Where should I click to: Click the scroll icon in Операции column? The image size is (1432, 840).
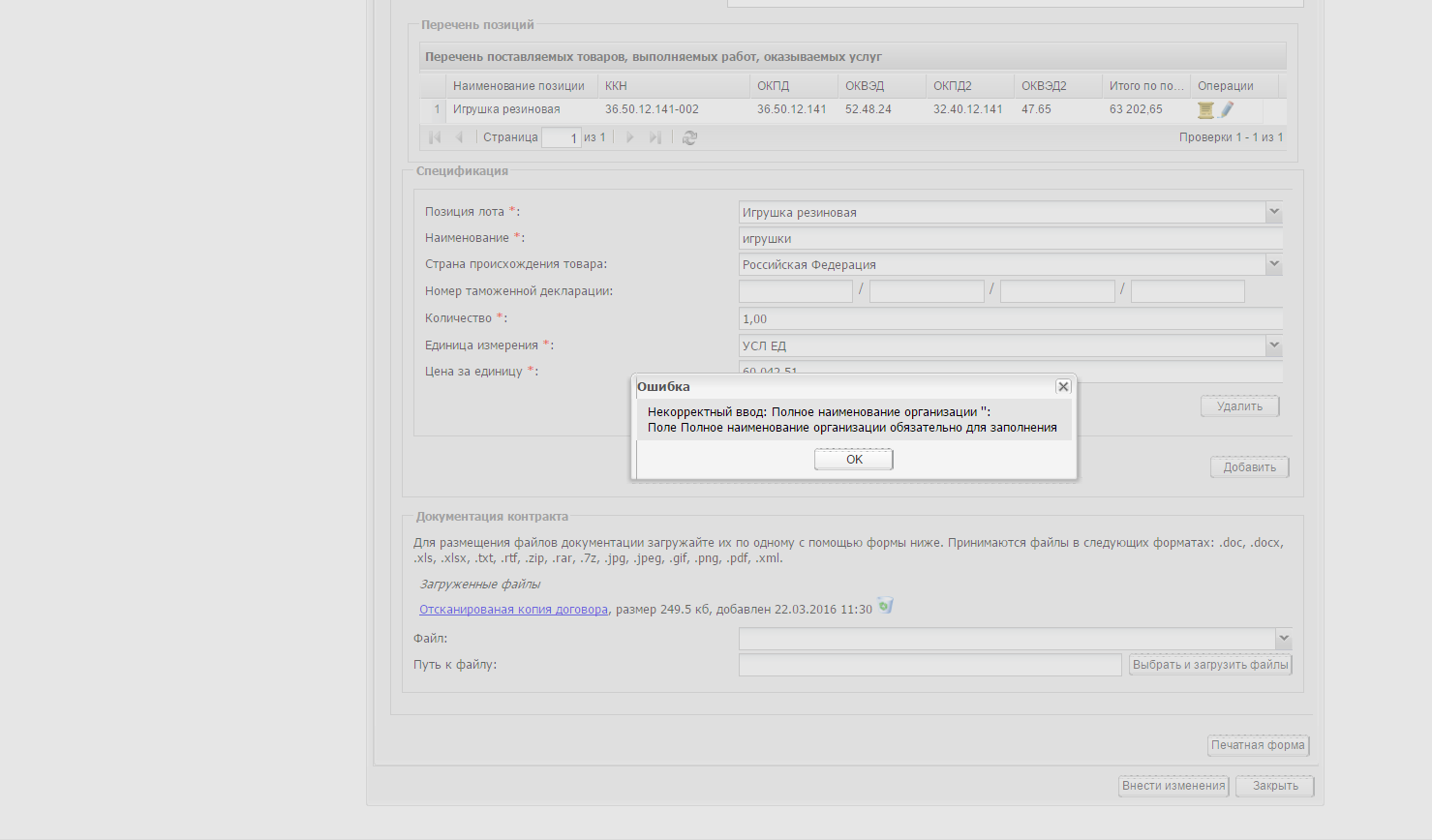(1205, 110)
